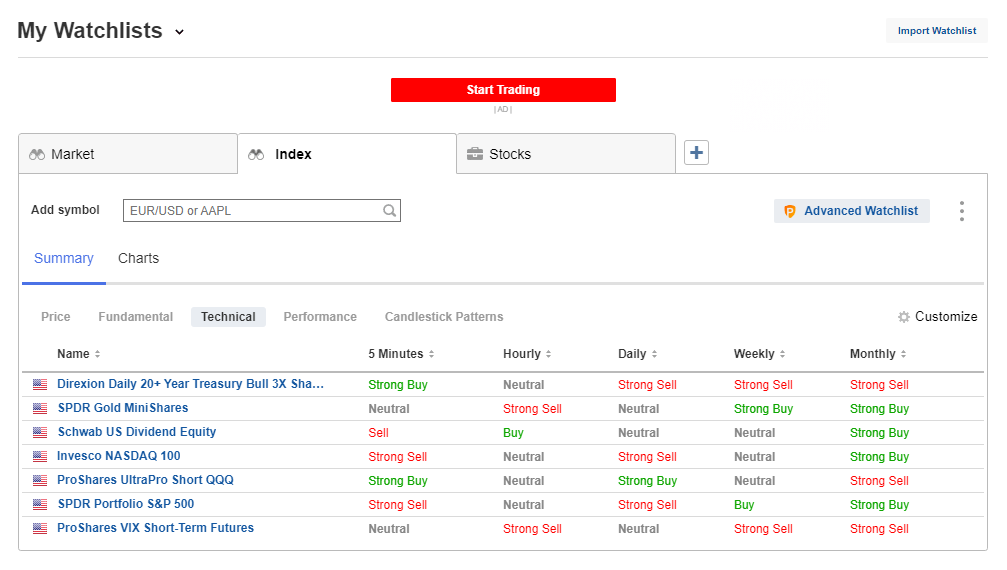Click Strong Buy in ProShares UltraPro Daily cell
Viewport: 1007px width, 570px height.
pyautogui.click(x=647, y=481)
